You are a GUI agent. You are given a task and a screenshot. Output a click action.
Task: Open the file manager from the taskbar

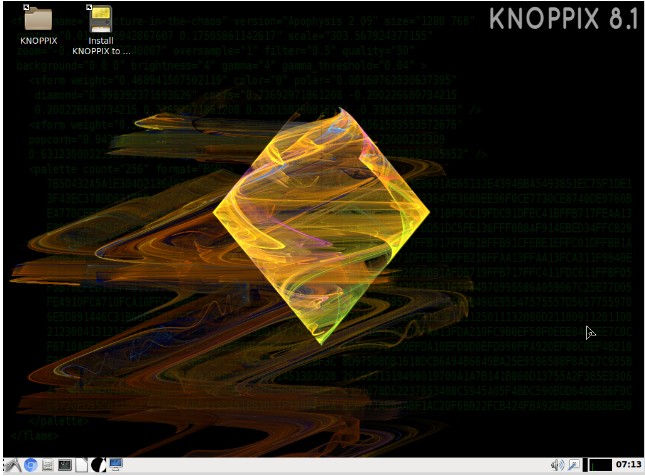pyautogui.click(x=48, y=465)
